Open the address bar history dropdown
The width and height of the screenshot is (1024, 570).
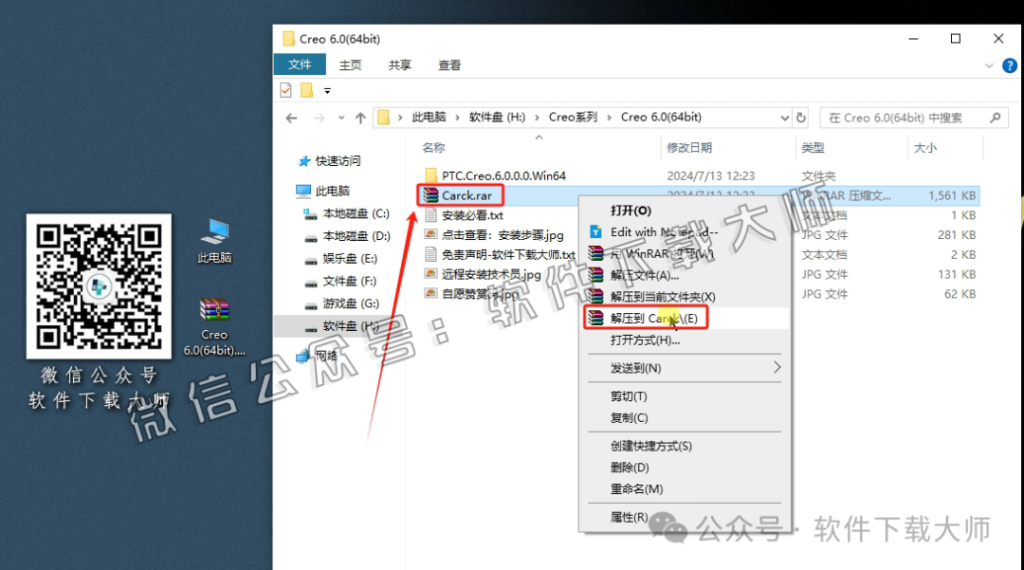point(784,118)
